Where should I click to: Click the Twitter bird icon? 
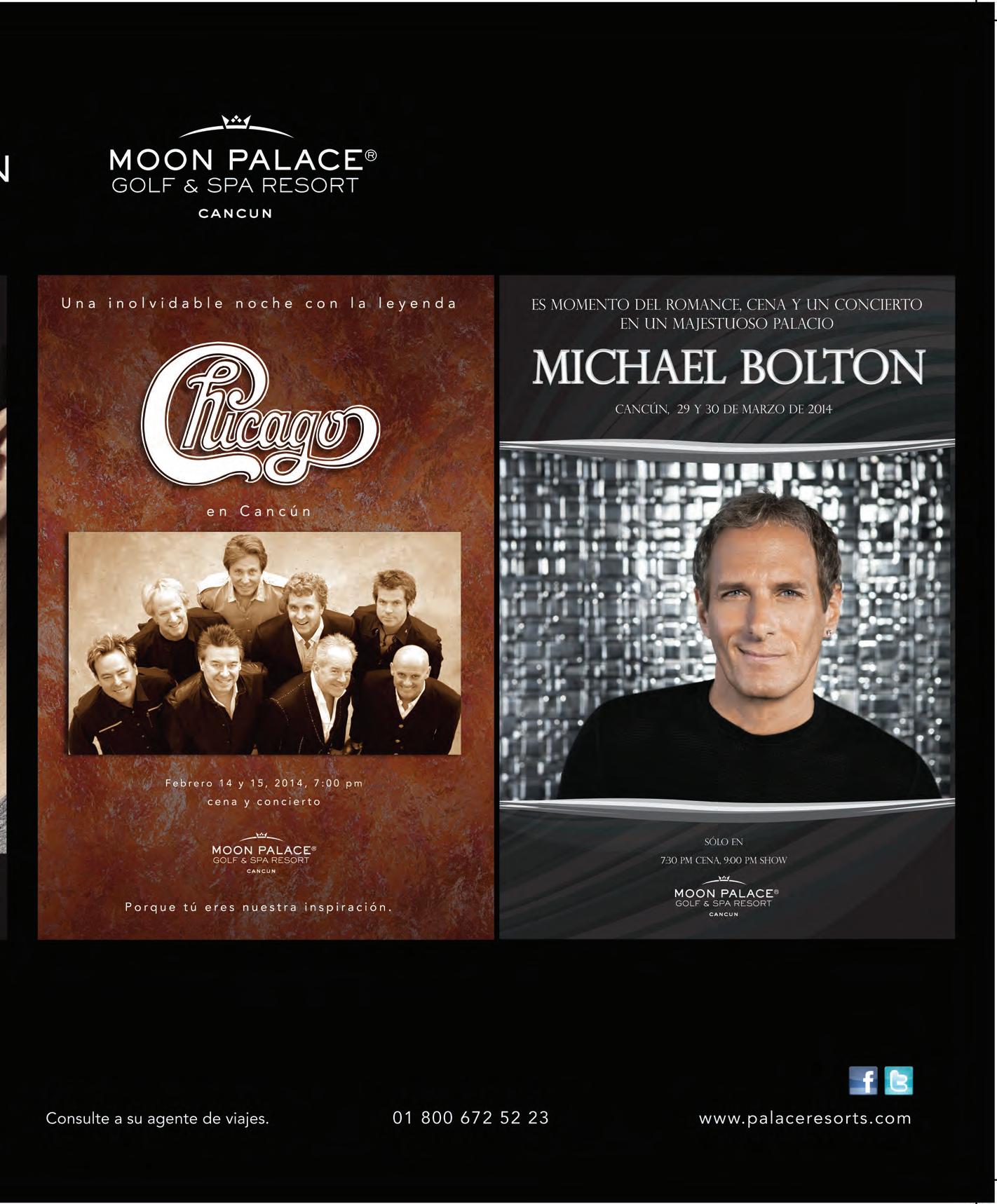(x=898, y=1080)
